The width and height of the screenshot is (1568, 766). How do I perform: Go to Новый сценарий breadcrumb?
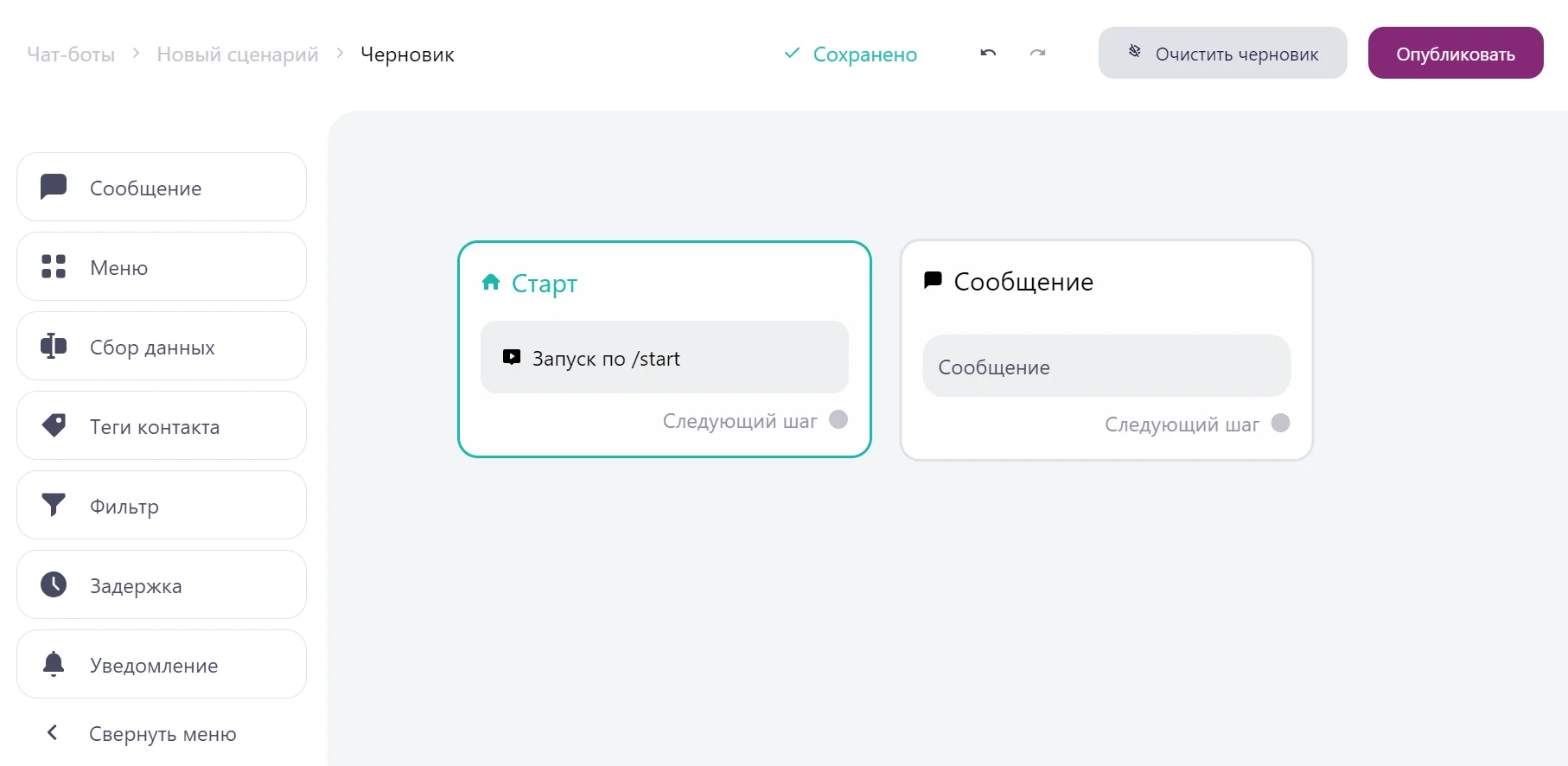238,54
